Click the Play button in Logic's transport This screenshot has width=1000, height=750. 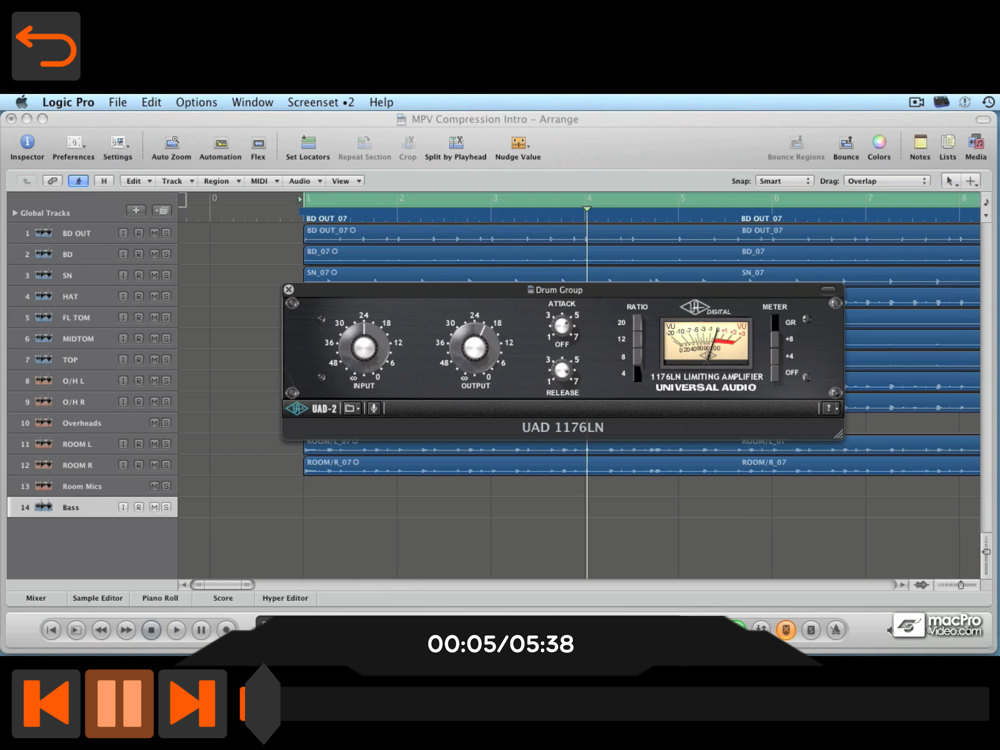[x=176, y=630]
